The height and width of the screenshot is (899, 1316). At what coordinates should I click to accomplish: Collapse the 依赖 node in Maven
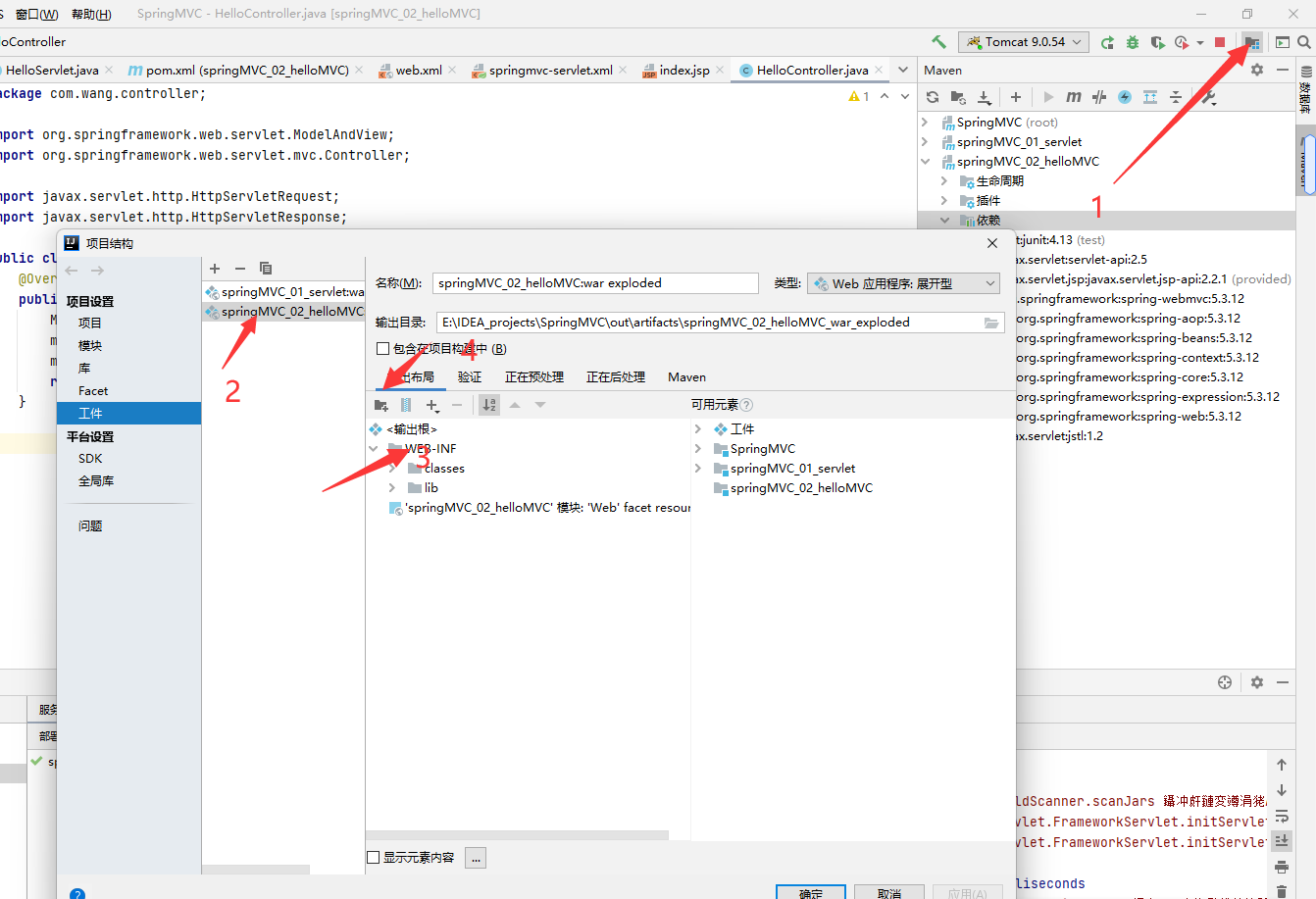(944, 221)
